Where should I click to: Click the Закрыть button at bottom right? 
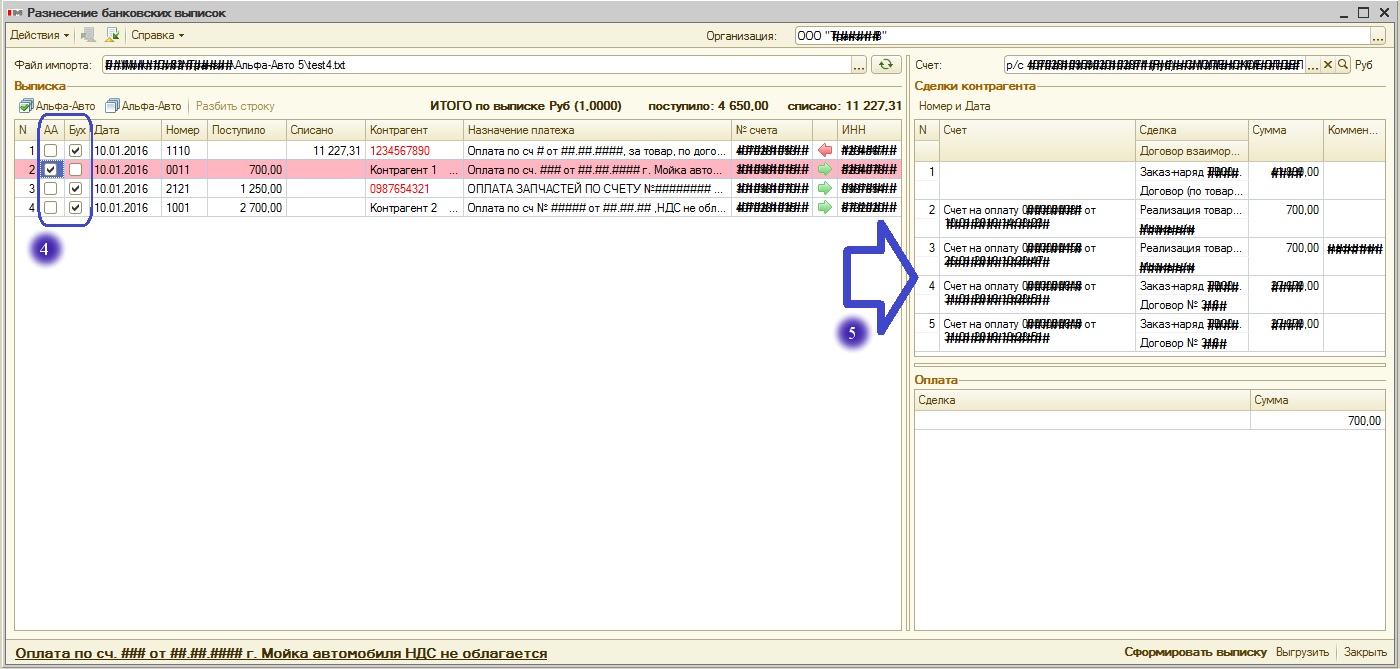(x=1364, y=652)
